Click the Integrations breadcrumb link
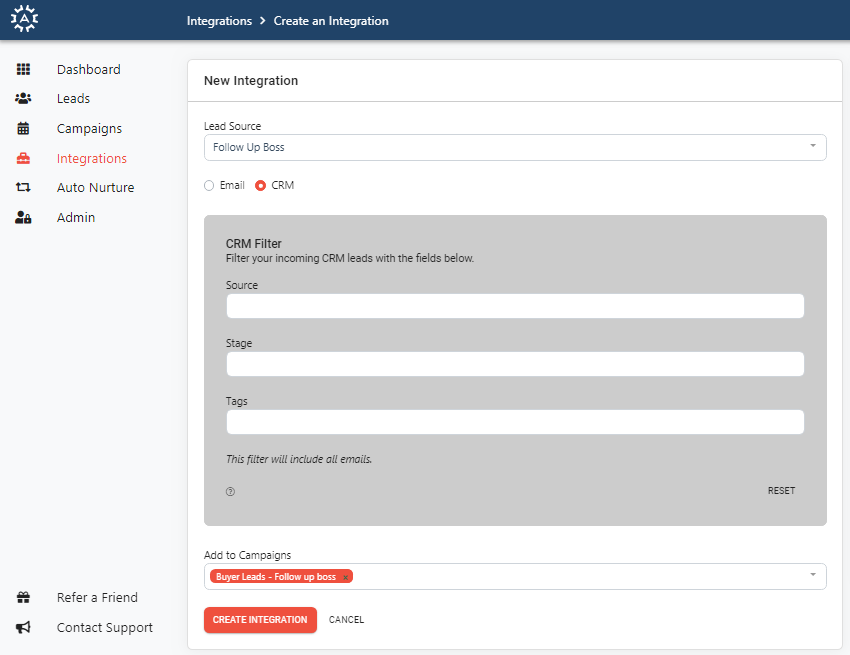850x655 pixels. [x=219, y=21]
